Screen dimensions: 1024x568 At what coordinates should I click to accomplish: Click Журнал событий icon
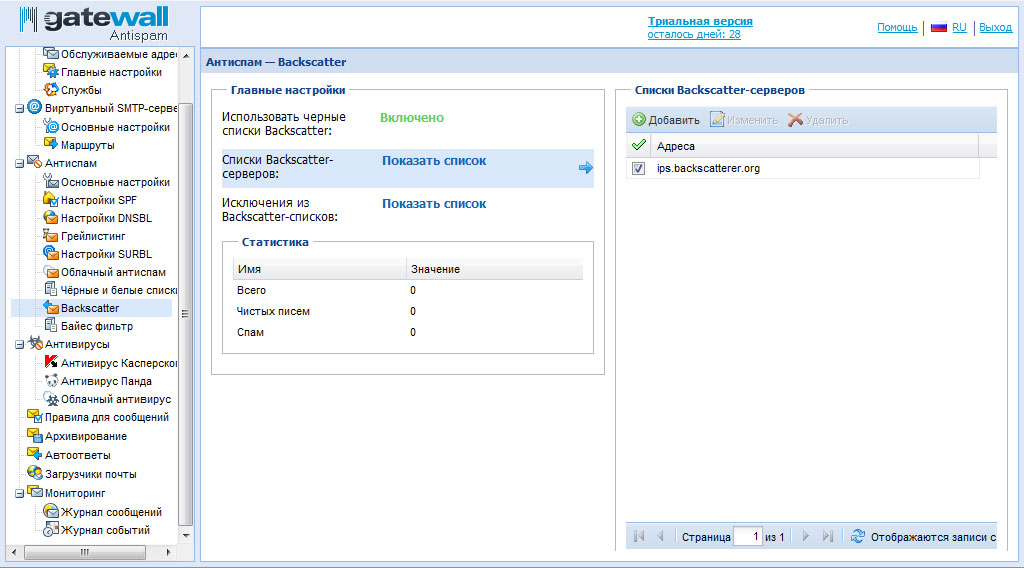(x=51, y=529)
